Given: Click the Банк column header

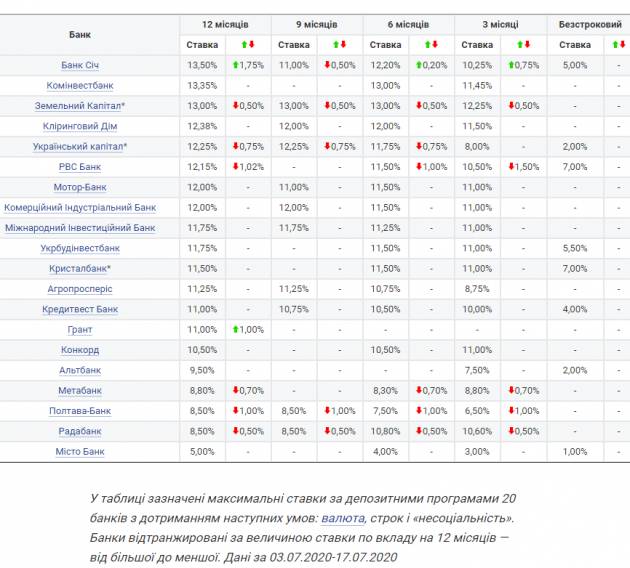Looking at the screenshot, I should tap(80, 35).
